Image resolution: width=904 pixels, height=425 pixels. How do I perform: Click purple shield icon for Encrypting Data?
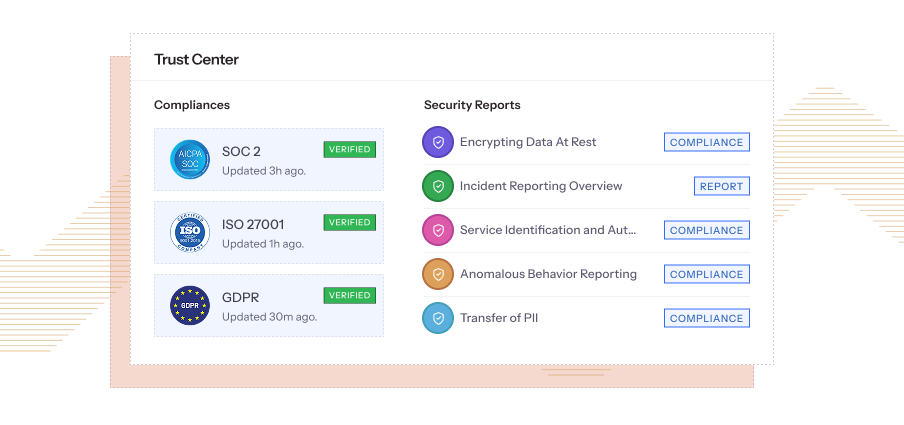[x=438, y=142]
